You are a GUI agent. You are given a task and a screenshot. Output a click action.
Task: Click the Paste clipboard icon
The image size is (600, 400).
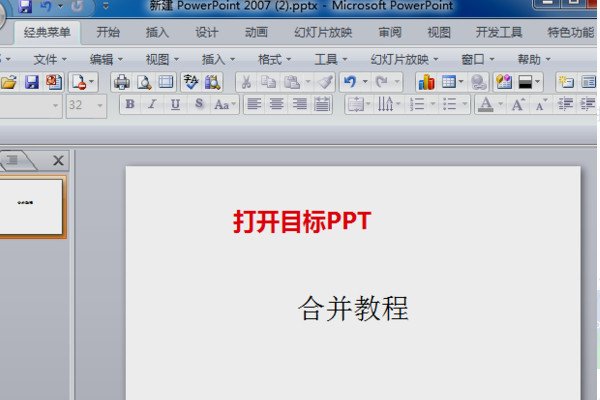[x=292, y=82]
